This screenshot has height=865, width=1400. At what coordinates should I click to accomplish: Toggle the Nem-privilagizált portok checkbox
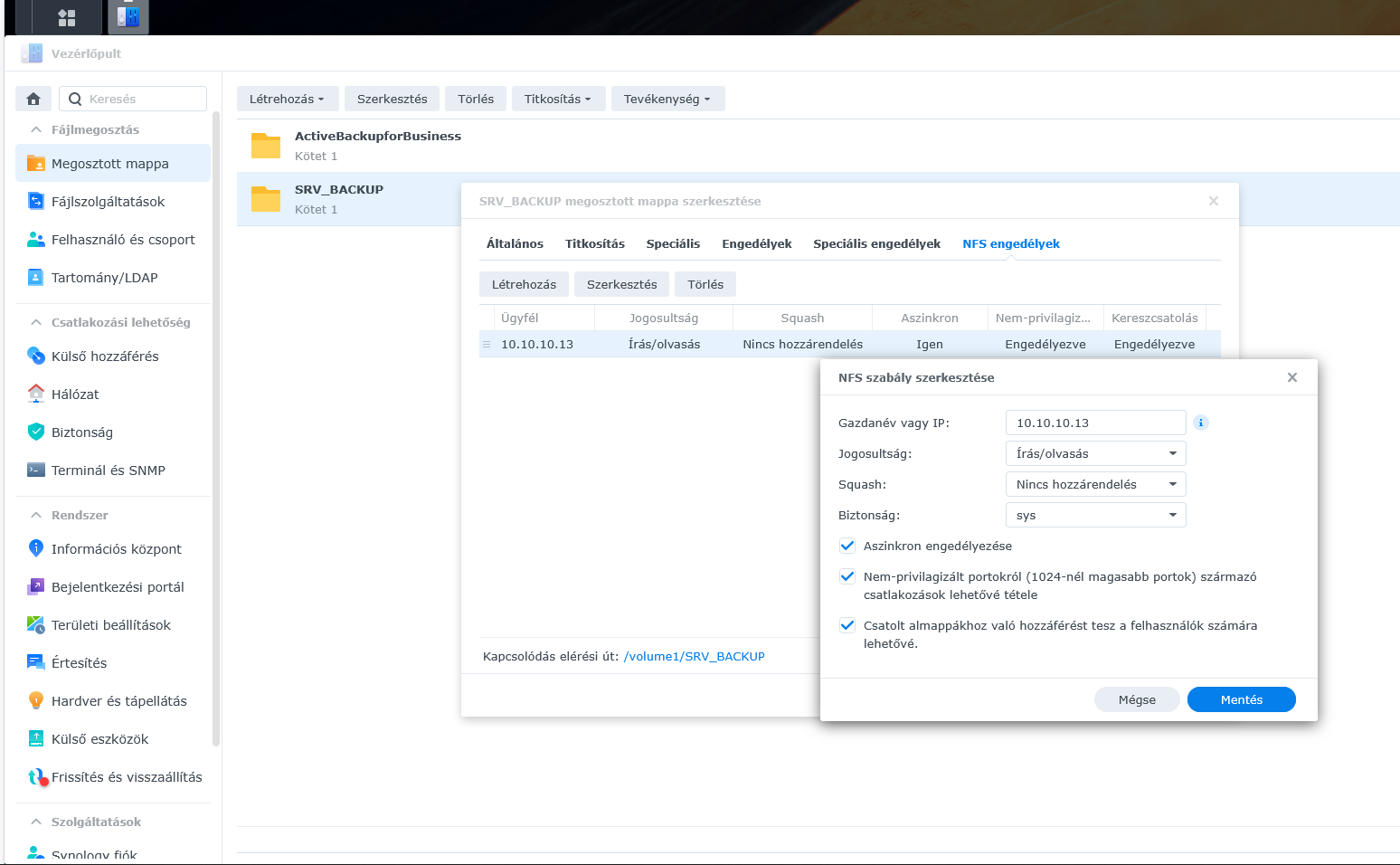pos(847,576)
